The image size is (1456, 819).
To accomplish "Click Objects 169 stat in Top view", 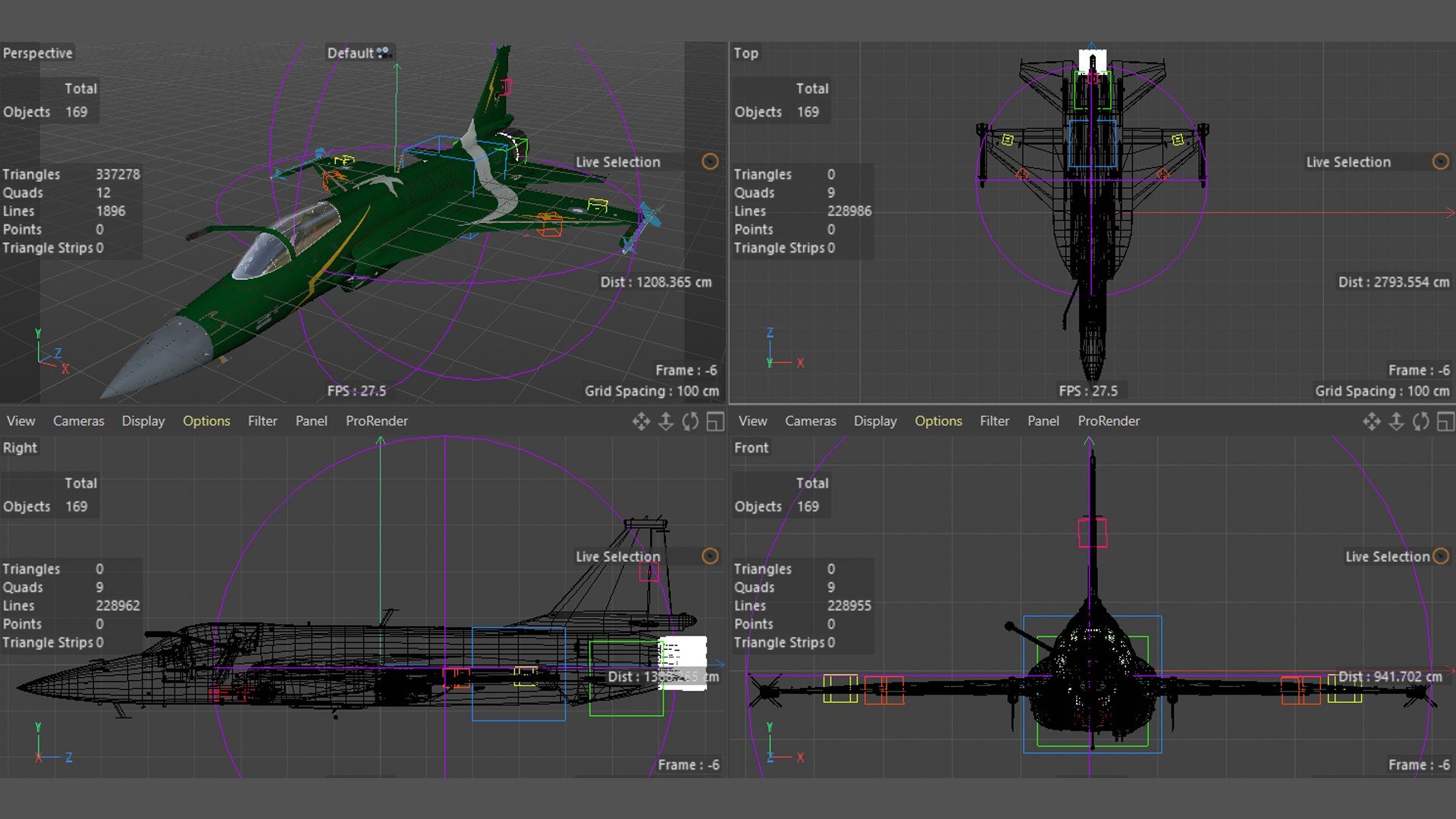I will click(x=777, y=111).
